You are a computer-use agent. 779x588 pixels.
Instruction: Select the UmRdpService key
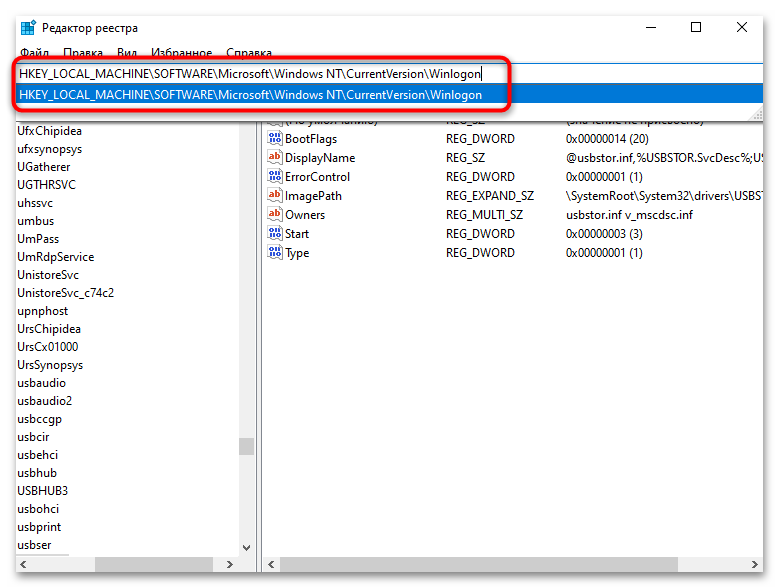[56, 257]
